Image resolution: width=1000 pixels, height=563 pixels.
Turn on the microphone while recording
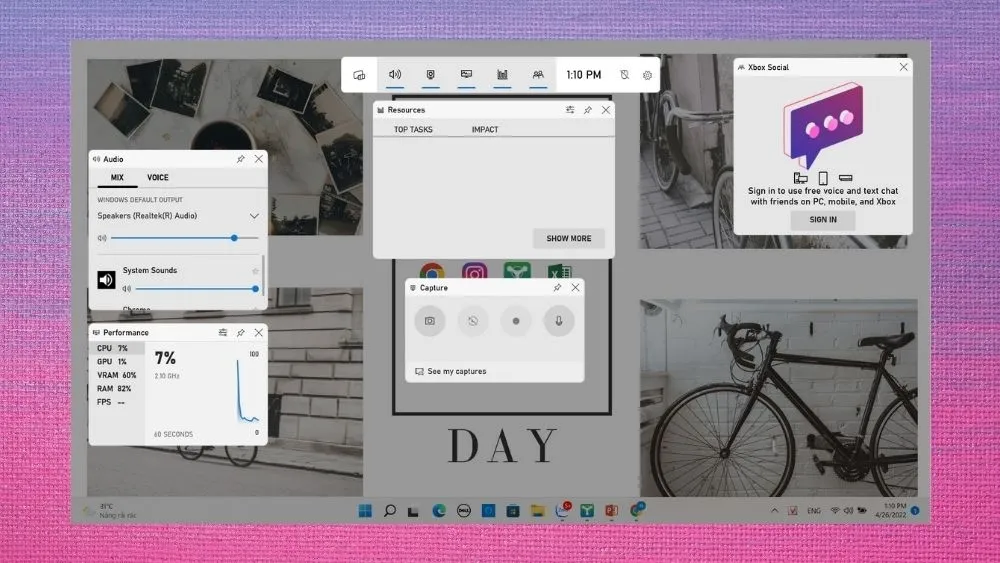coord(559,321)
